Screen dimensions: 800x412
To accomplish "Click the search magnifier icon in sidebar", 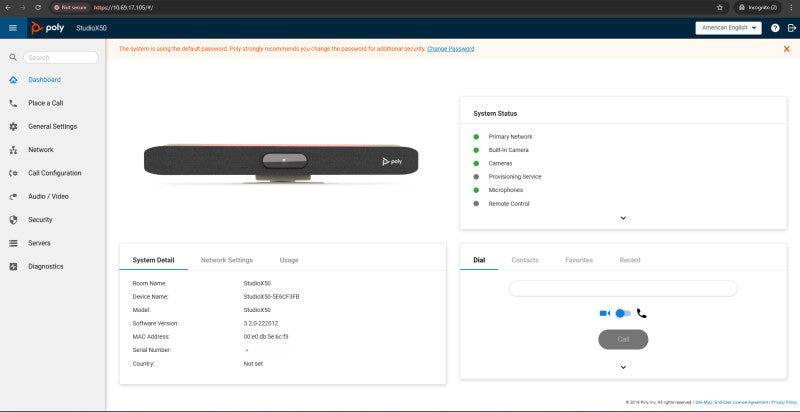I will coord(13,58).
